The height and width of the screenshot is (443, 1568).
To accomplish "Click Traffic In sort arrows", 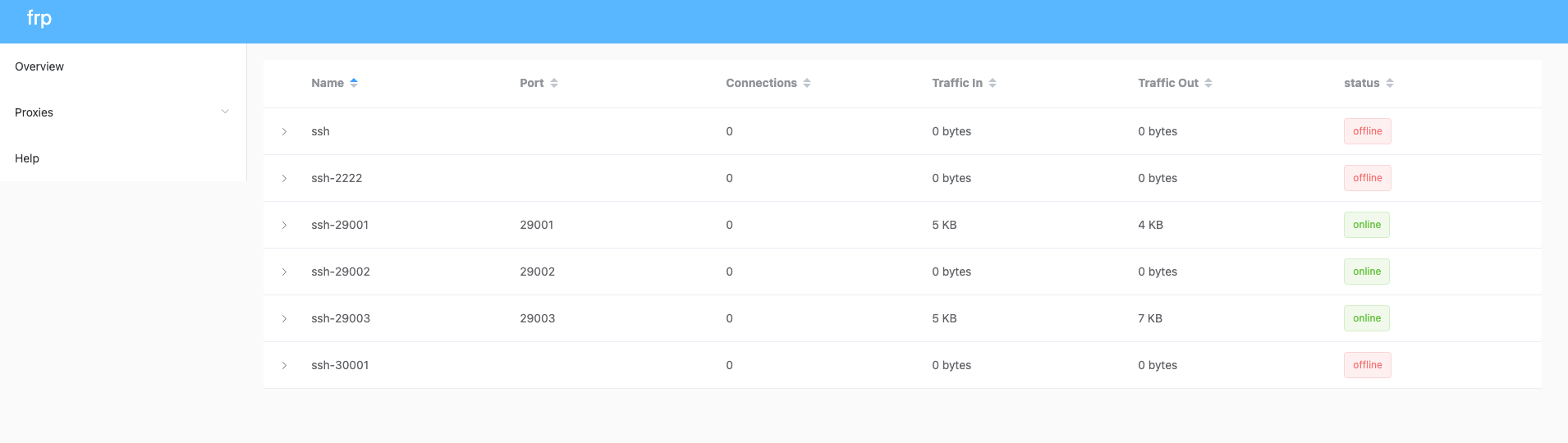I will (x=993, y=83).
